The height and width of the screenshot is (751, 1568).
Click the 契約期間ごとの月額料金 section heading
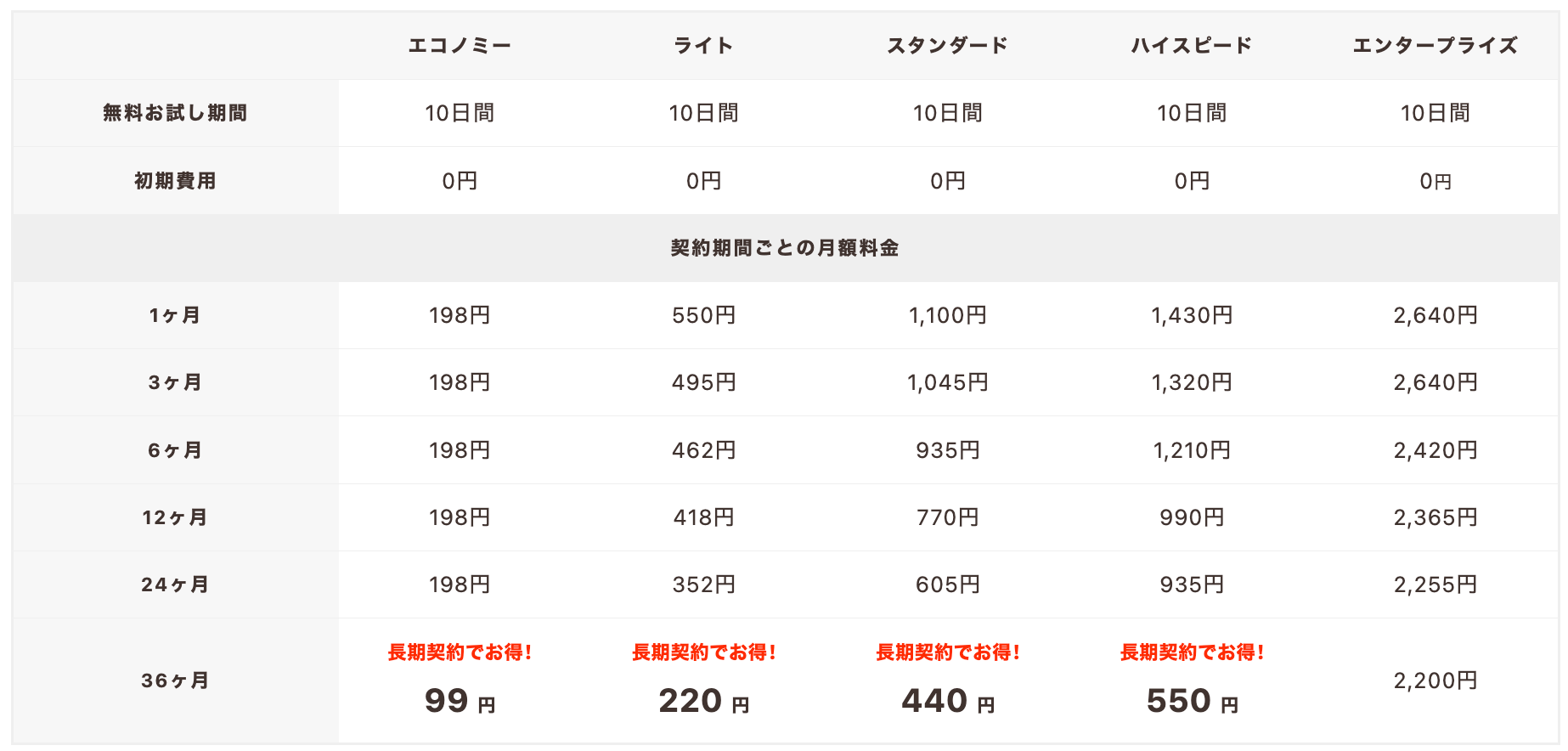click(785, 248)
